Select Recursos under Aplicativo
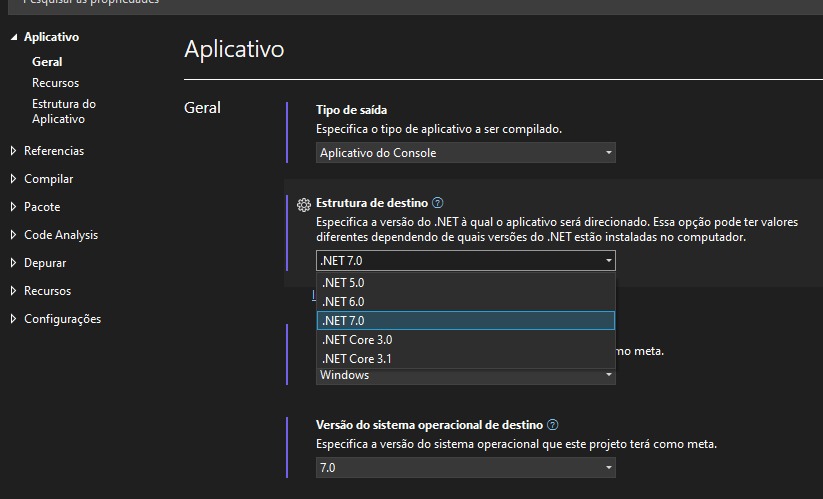 click(x=55, y=83)
